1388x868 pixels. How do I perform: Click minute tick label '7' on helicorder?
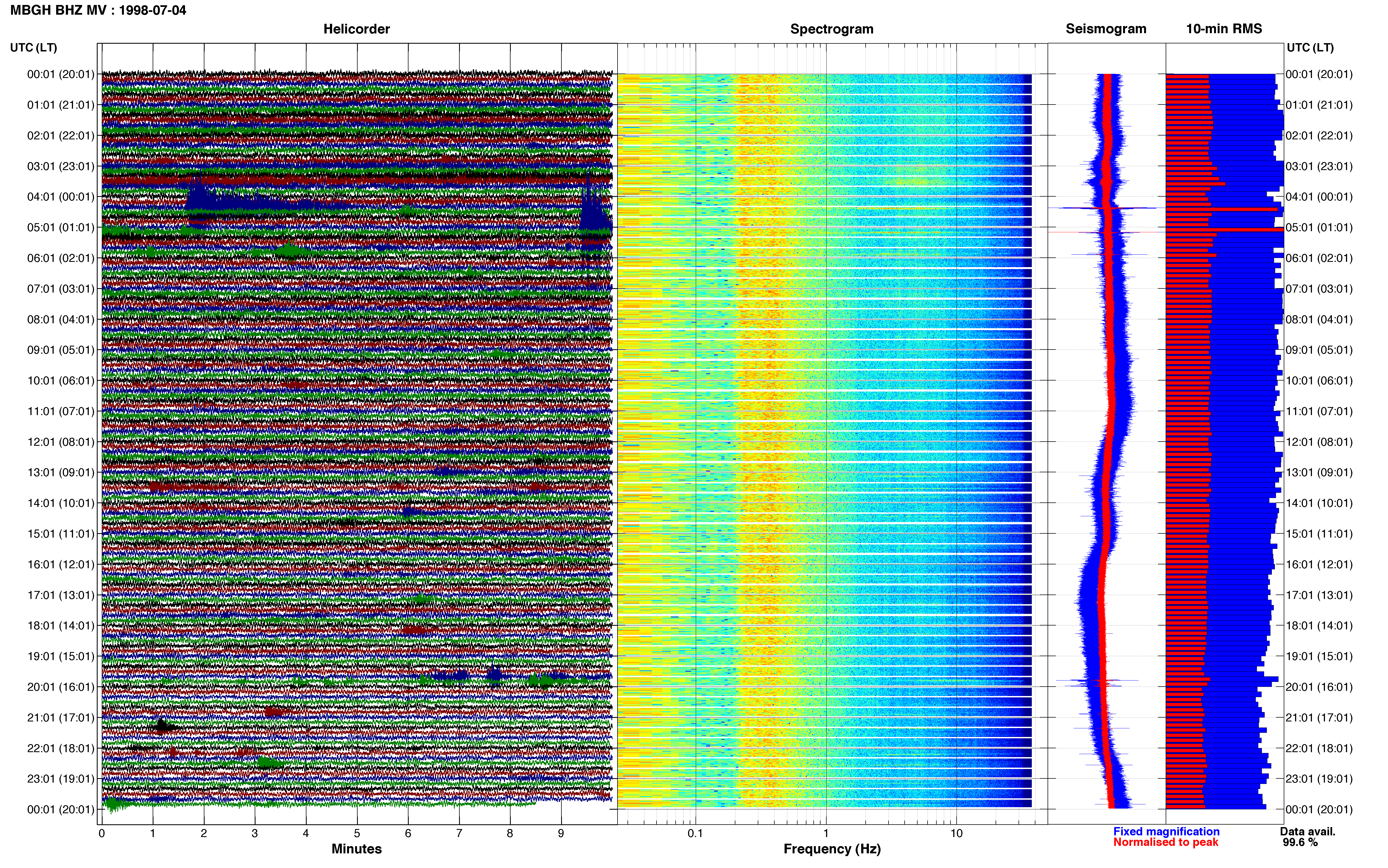(459, 833)
